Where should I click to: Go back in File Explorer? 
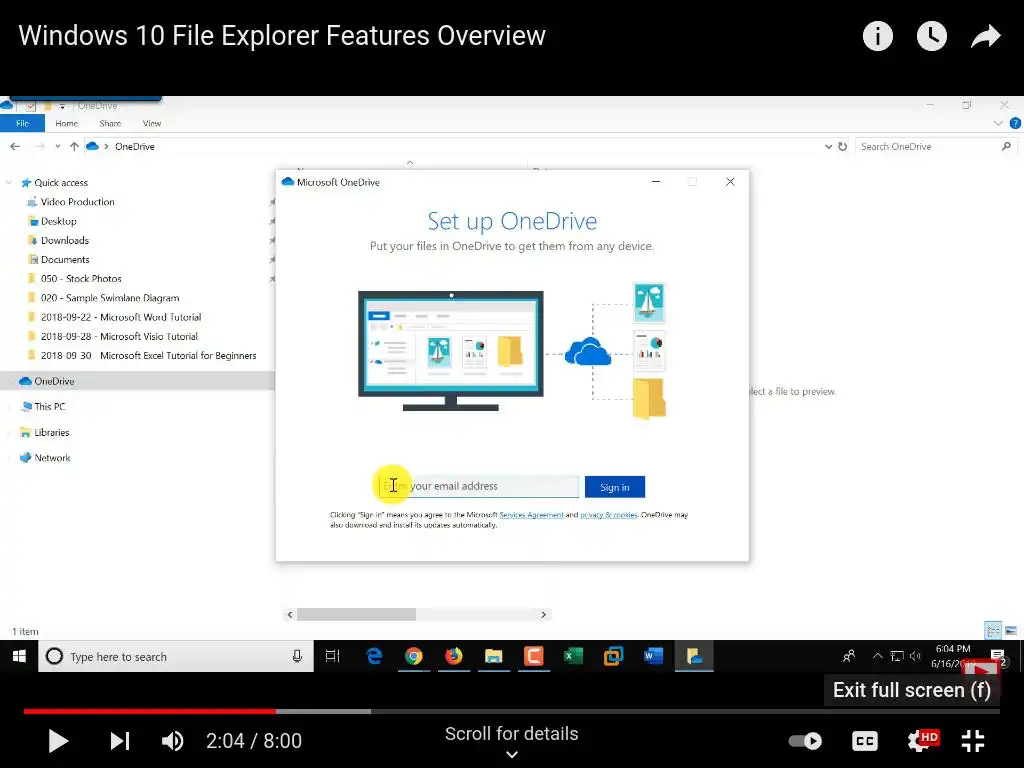tap(15, 146)
